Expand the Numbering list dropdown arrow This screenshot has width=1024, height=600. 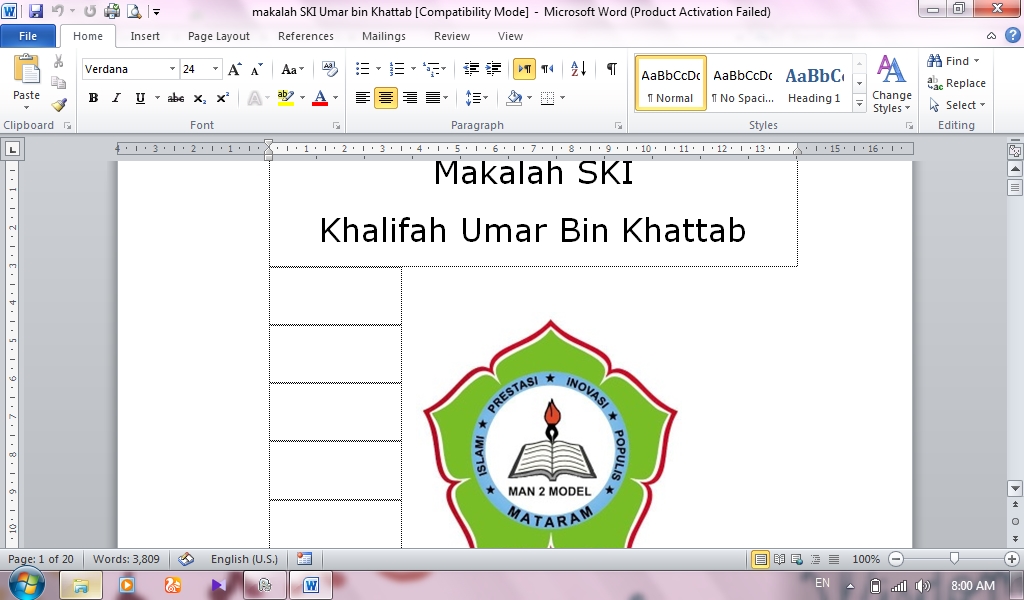[x=413, y=69]
